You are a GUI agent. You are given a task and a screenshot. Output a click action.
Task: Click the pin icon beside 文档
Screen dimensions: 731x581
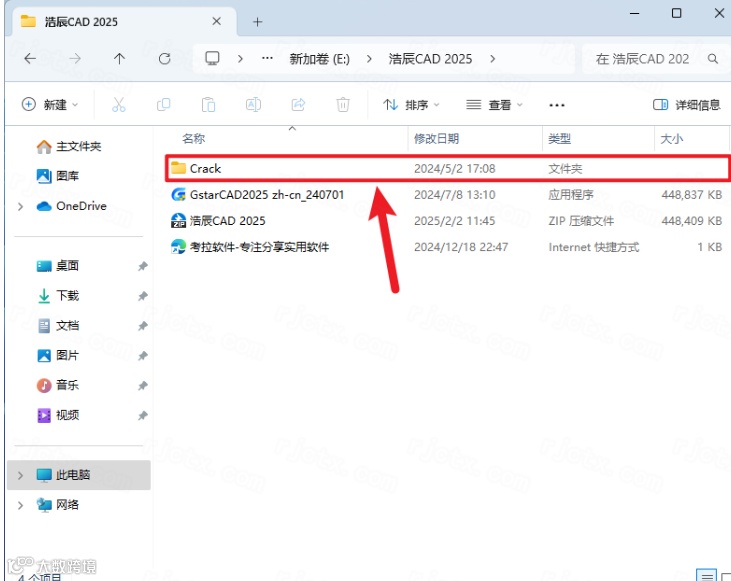143,326
